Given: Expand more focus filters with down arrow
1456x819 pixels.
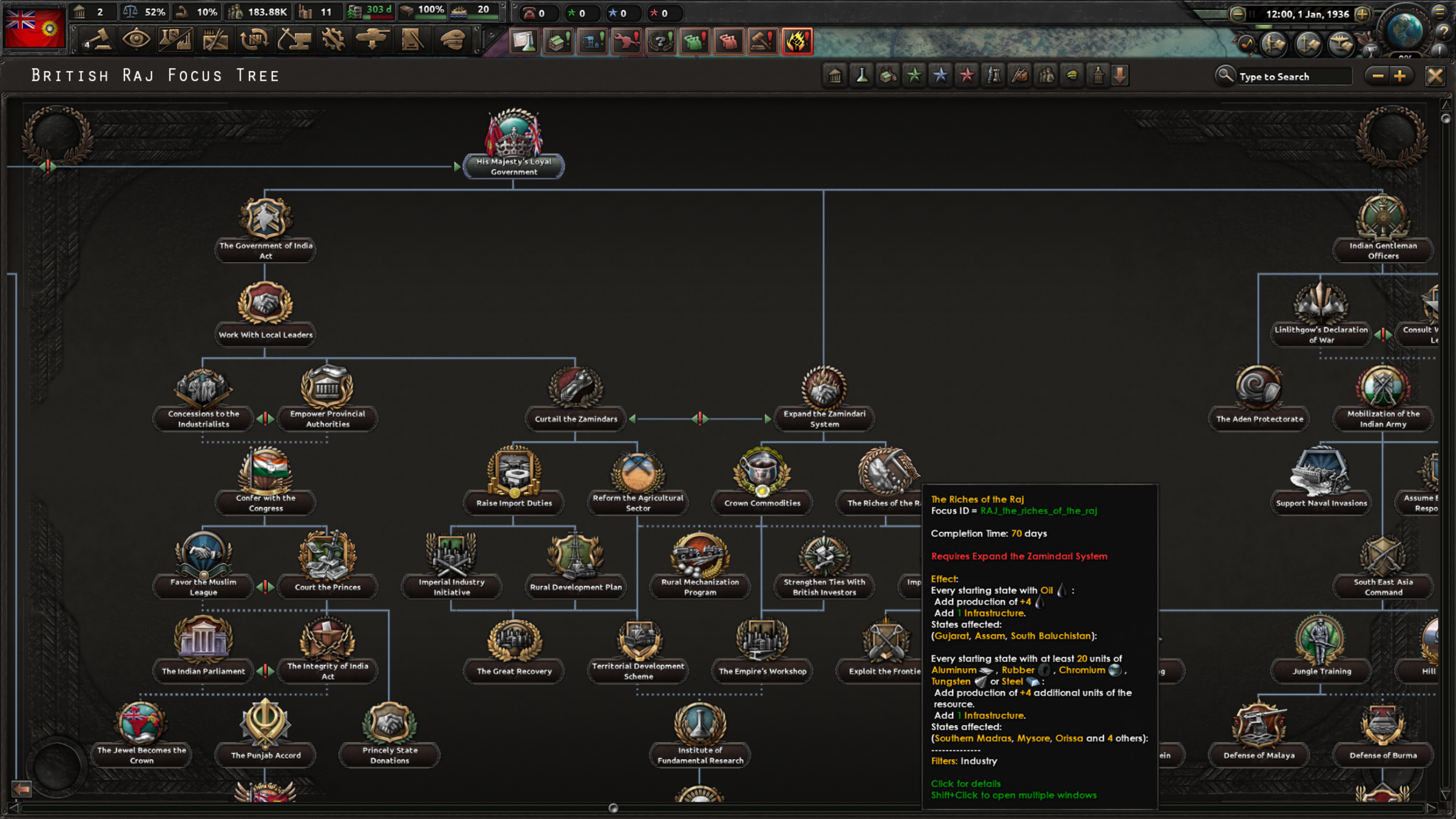Looking at the screenshot, I should [1120, 75].
